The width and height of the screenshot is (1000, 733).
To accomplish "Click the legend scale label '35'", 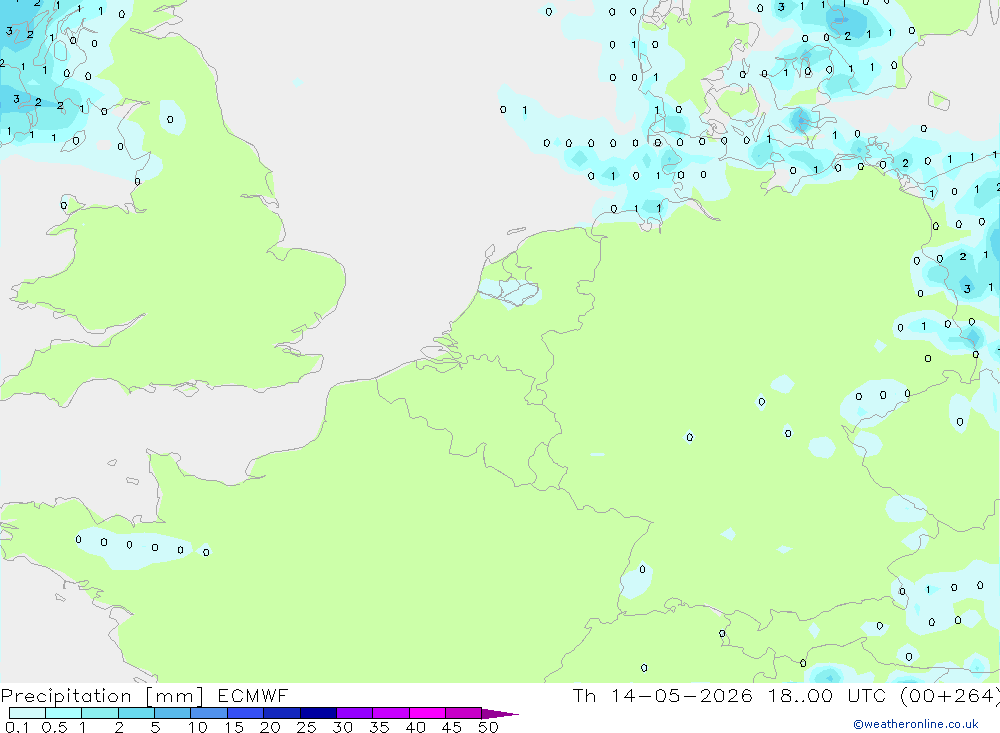I will coord(379,727).
